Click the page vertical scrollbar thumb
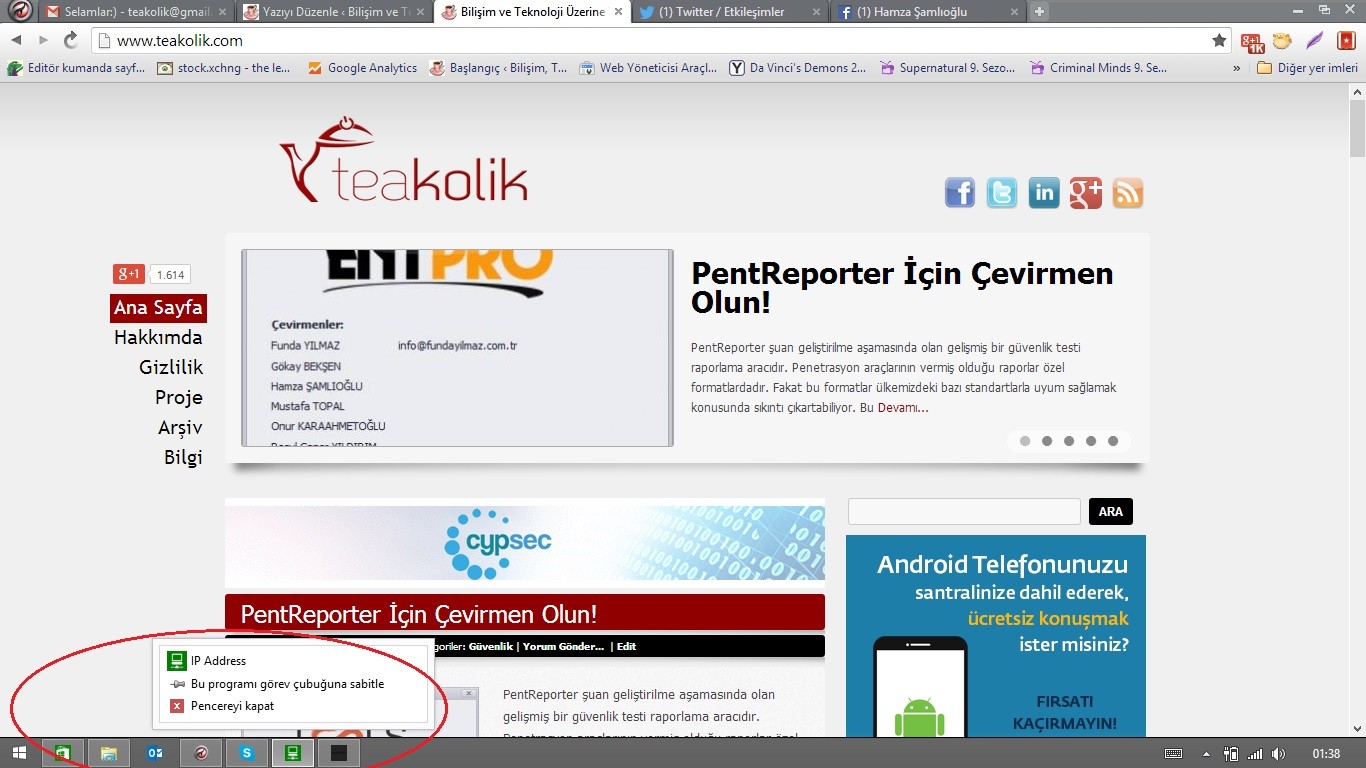Viewport: 1366px width, 768px height. (1357, 128)
